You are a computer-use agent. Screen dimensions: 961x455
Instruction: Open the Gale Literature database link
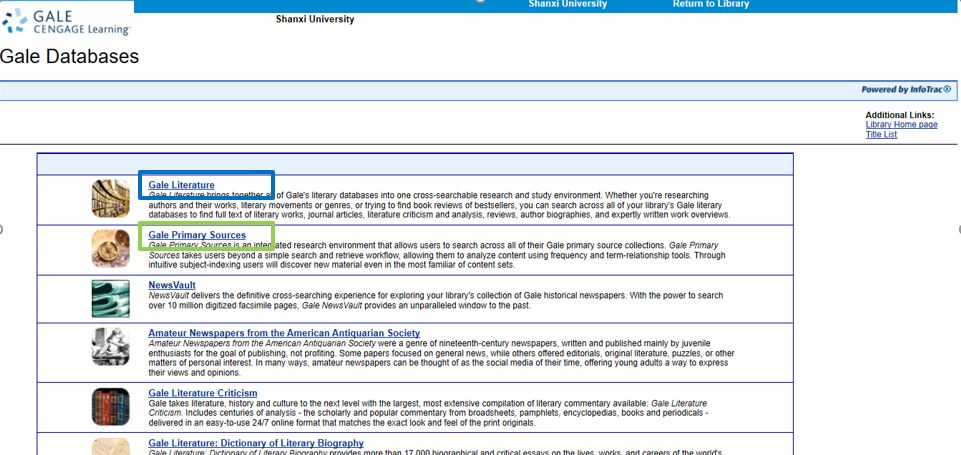[181, 185]
